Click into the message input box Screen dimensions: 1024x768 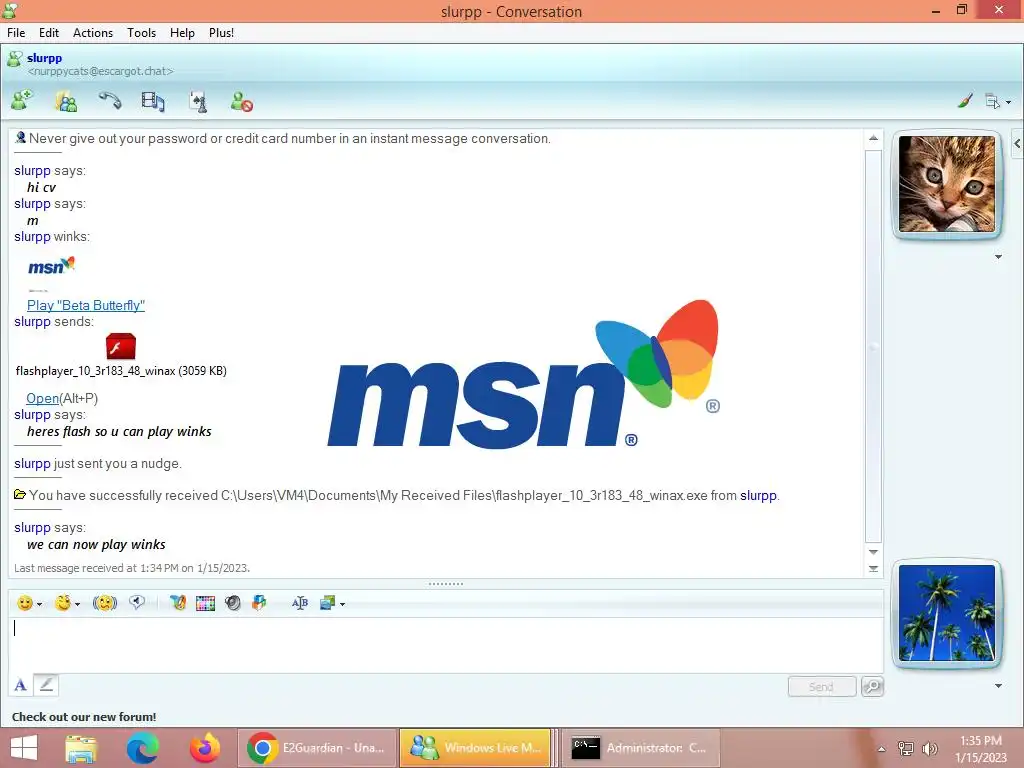446,645
